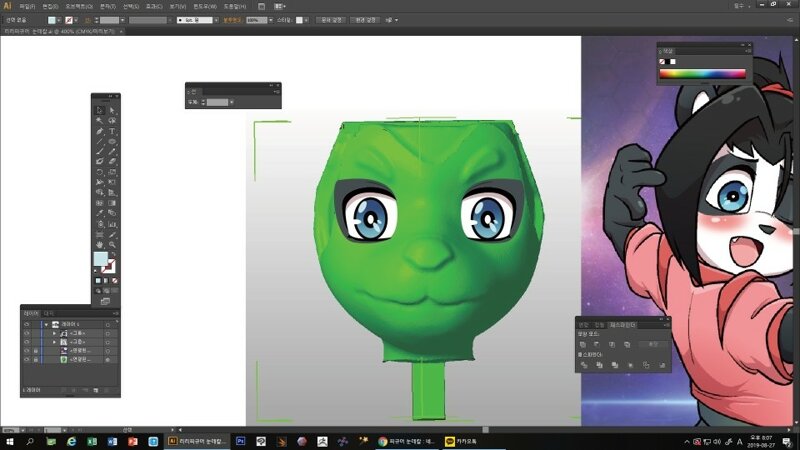Pick a color from the spectrum bar
Screen dimensions: 800x450
[x=703, y=74]
